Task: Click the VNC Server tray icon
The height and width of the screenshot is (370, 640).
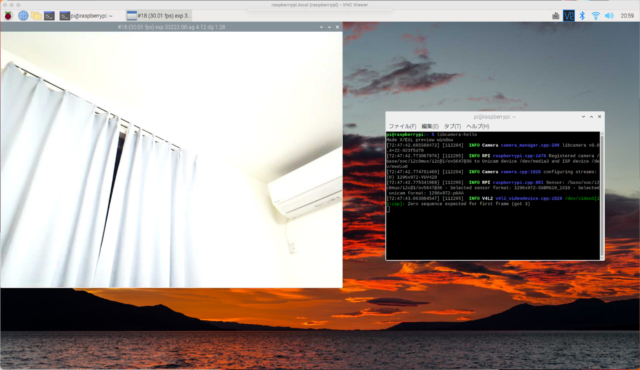Action: tap(569, 16)
